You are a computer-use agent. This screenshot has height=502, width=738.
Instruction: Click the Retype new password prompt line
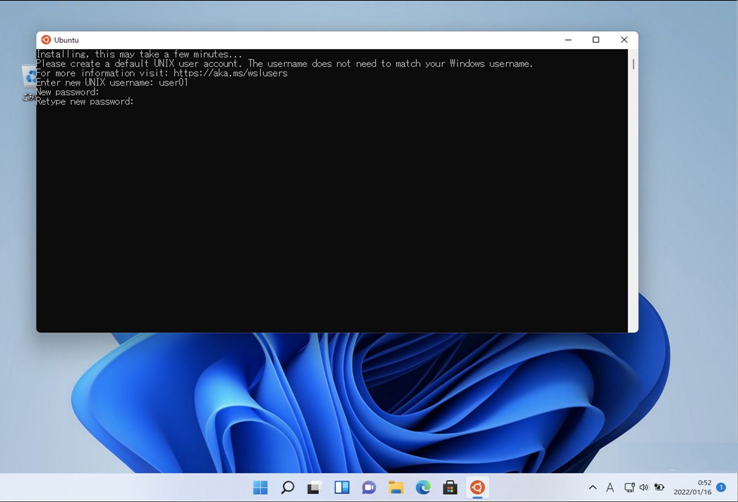pos(85,101)
